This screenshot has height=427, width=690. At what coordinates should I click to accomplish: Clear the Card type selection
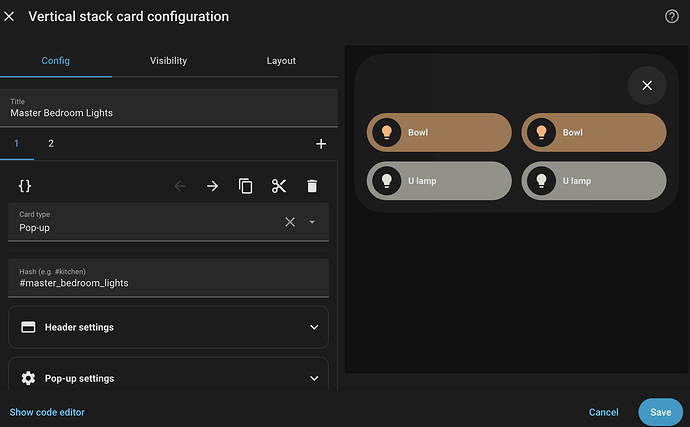point(290,222)
